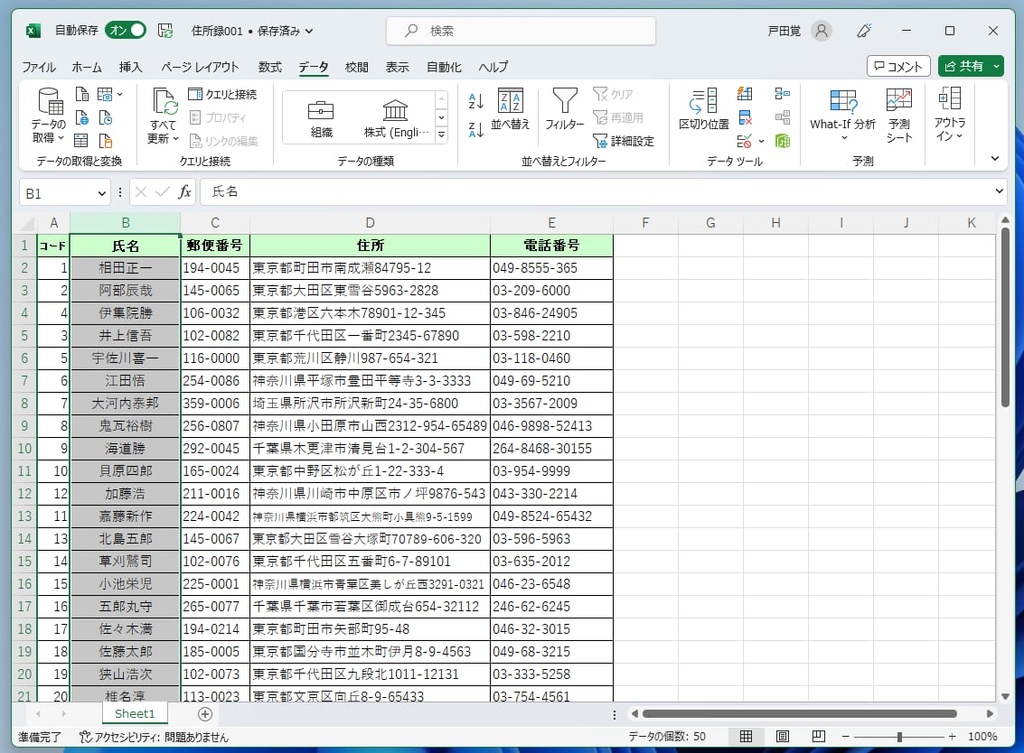Click the Forecast Sheet (予測シート) icon
This screenshot has height=753, width=1024.
coord(899,116)
